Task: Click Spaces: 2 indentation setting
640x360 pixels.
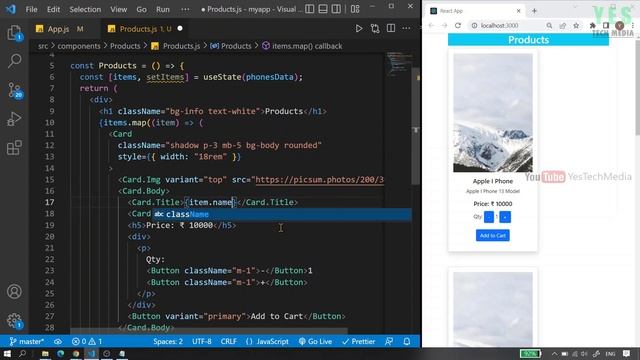Action: [x=168, y=342]
